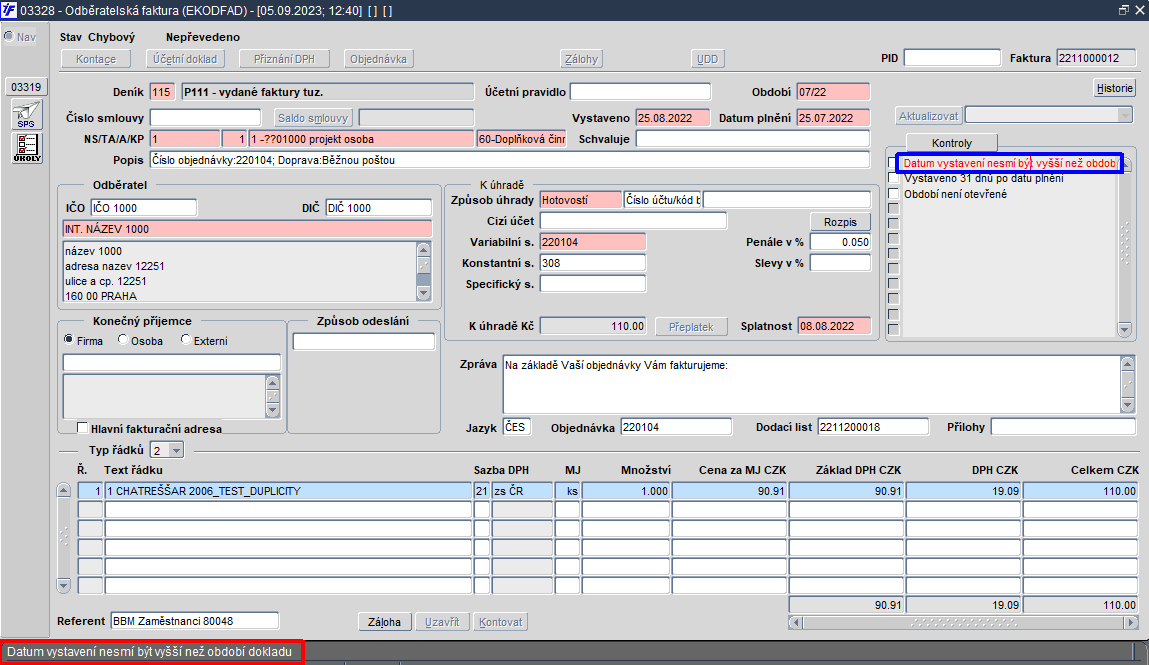This screenshot has width=1149, height=665.
Task: Click the Rozpis button
Action: tap(840, 221)
